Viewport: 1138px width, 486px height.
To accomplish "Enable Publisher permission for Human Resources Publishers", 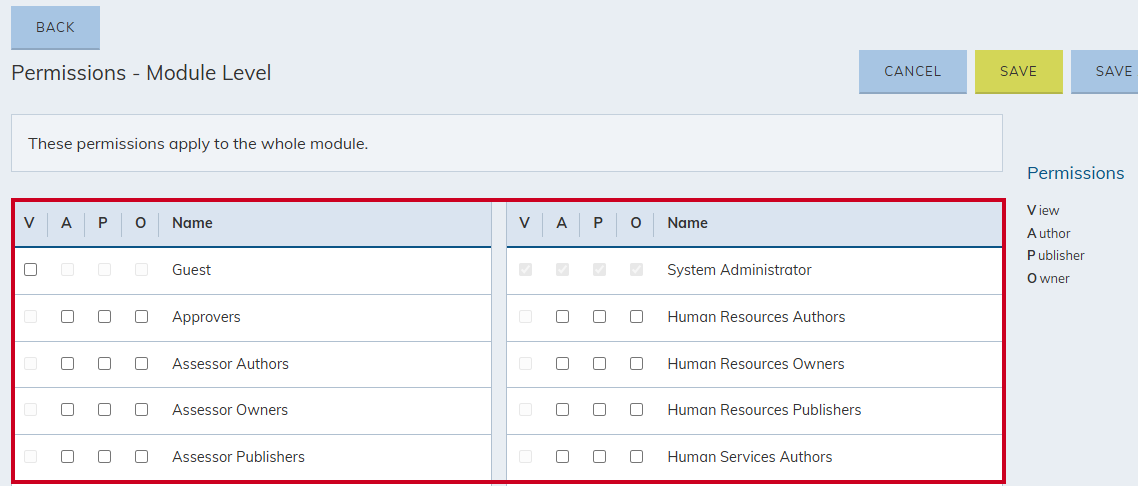I will pyautogui.click(x=599, y=410).
